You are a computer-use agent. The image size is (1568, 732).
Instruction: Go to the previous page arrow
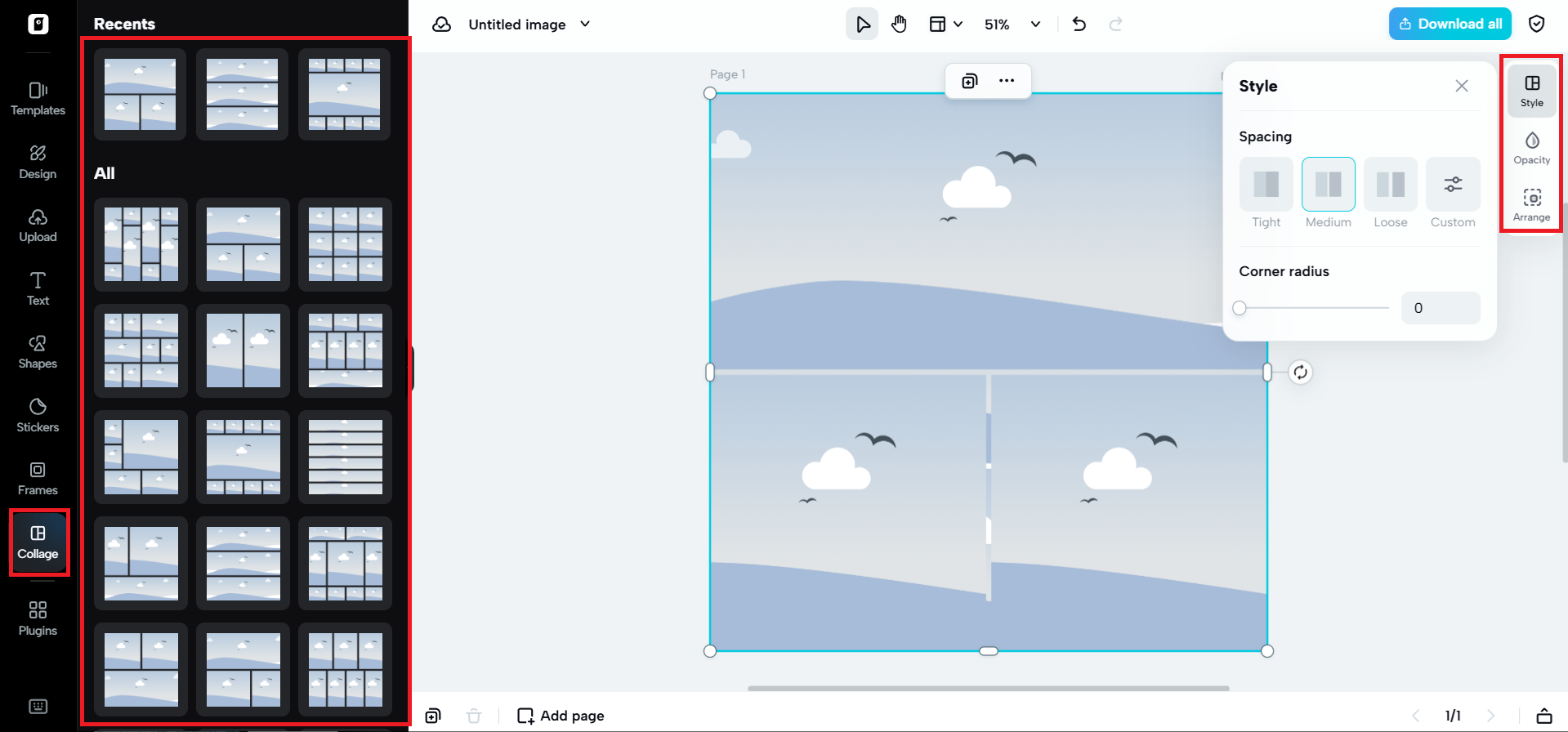point(1416,716)
